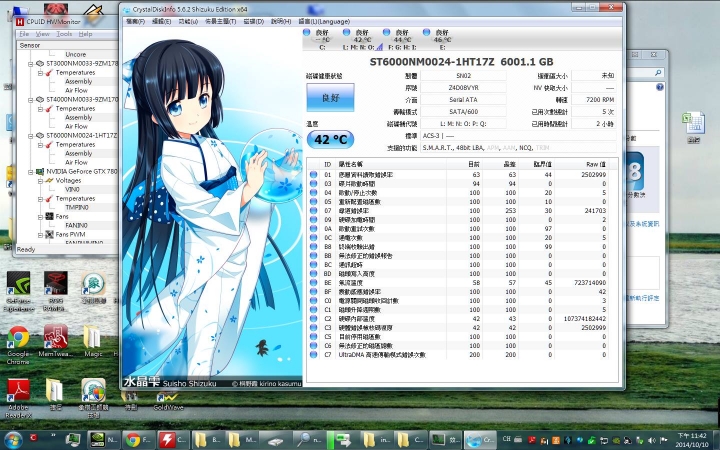Open the MemTweak desktop shortcut

[56, 341]
